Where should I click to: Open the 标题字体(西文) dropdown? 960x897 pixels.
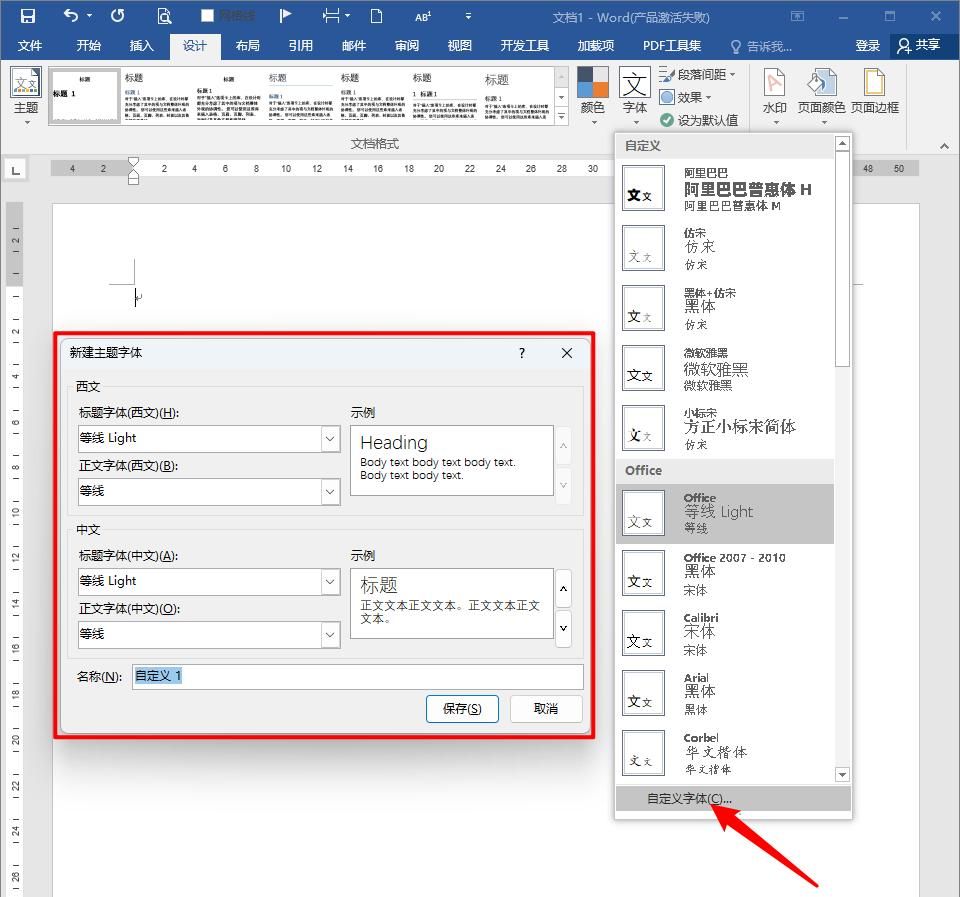click(330, 438)
